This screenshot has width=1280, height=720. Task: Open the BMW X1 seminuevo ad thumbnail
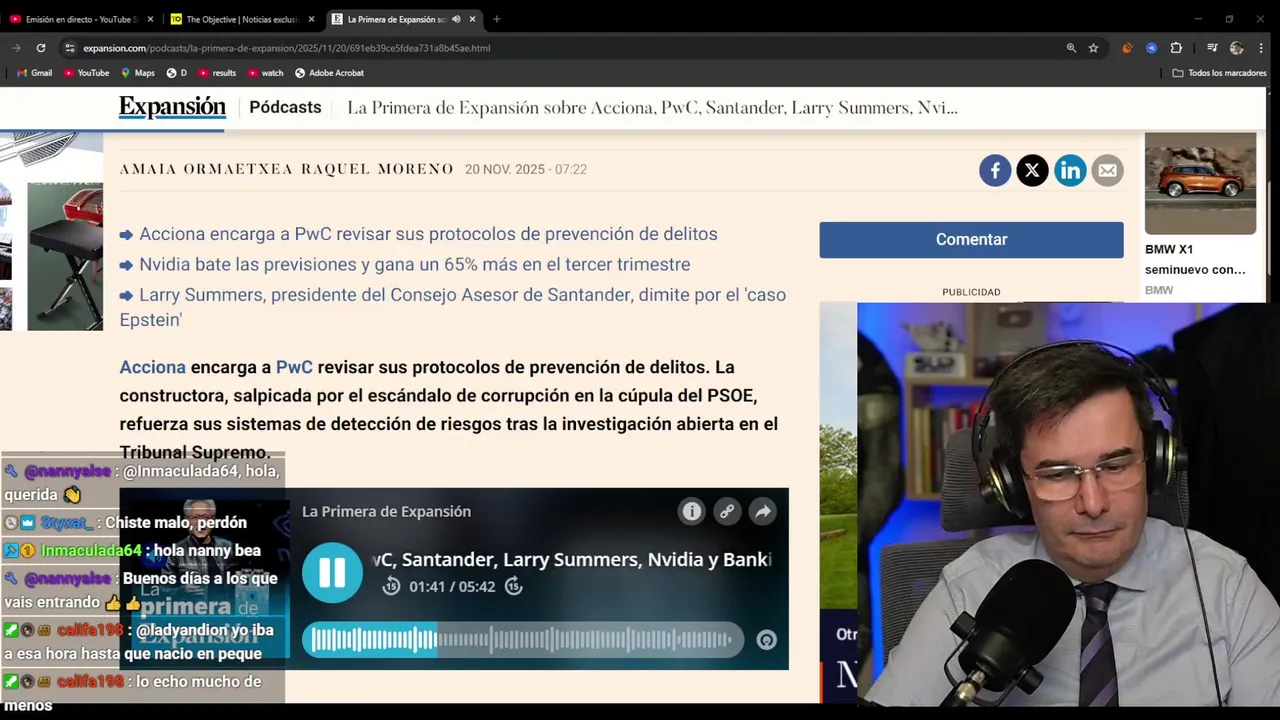pos(1200,183)
